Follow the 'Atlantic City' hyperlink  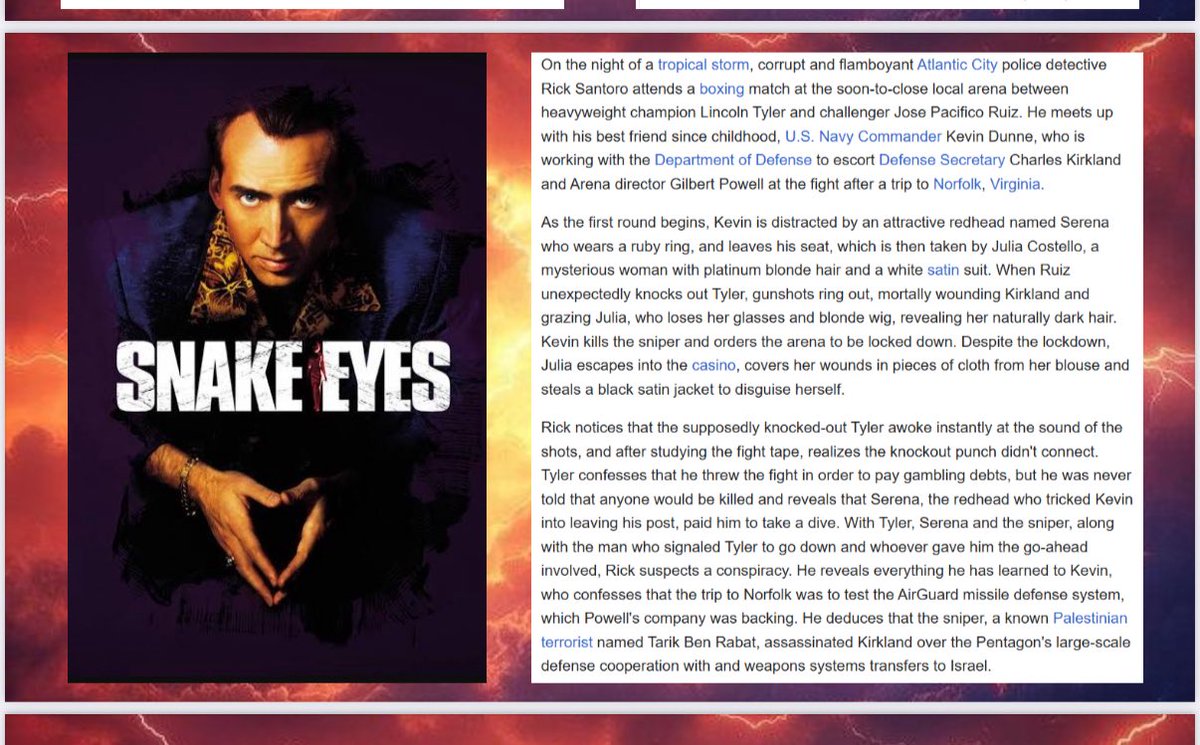pos(957,65)
